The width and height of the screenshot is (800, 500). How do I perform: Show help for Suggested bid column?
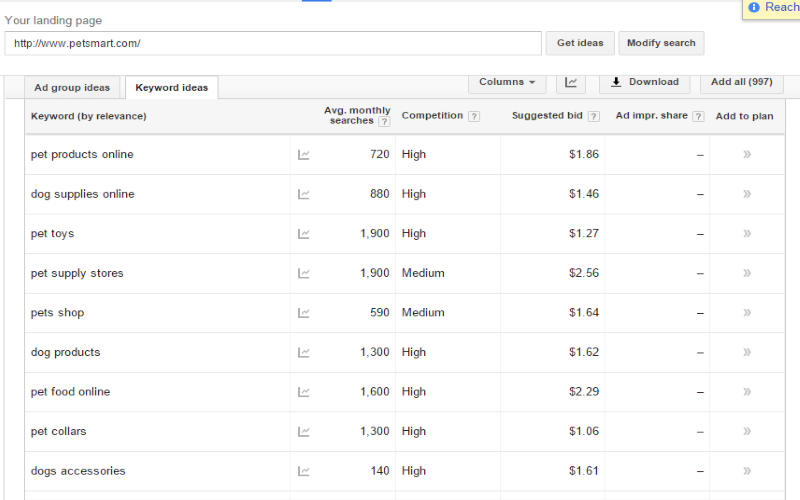click(x=593, y=116)
